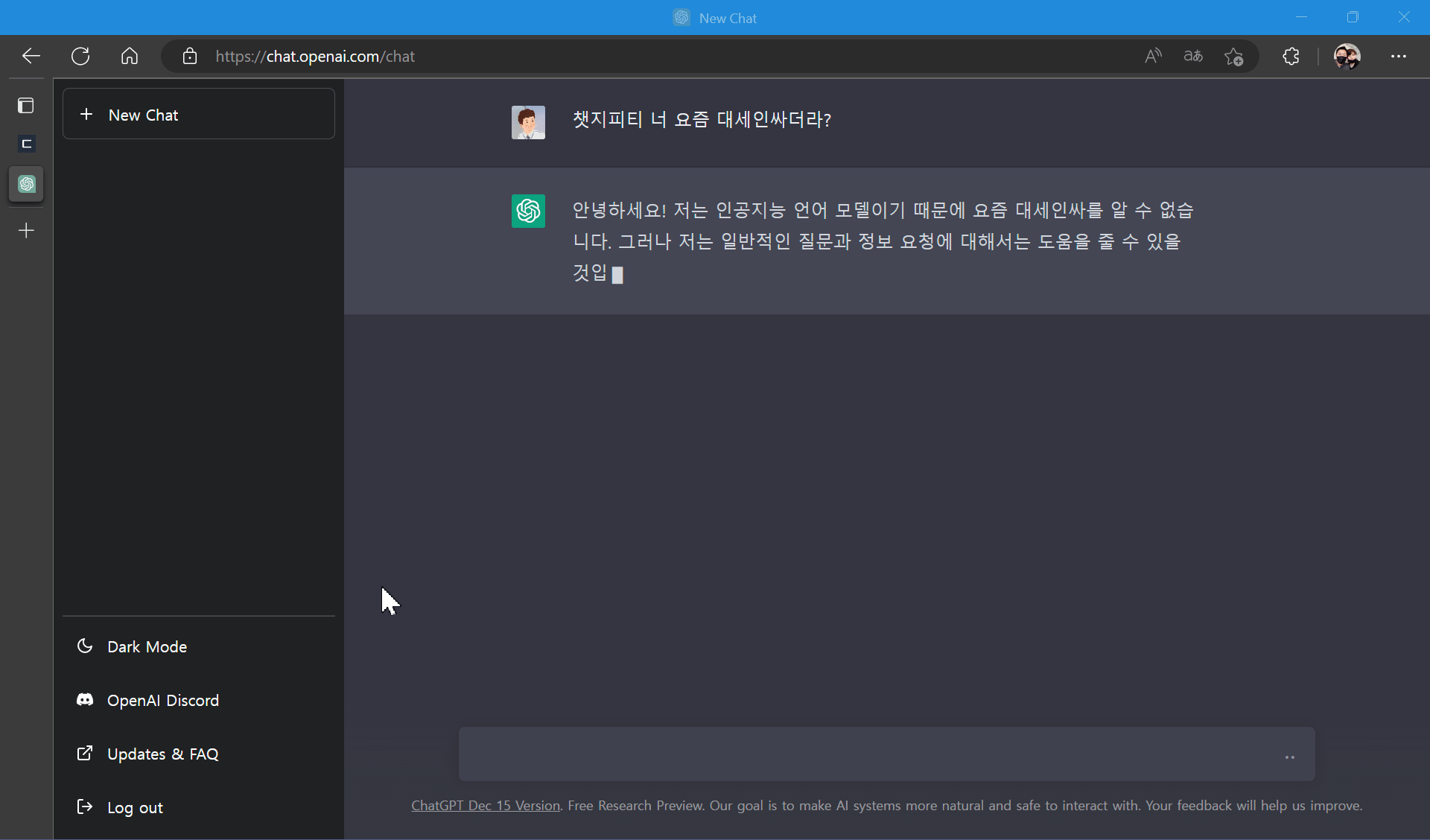Image resolution: width=1430 pixels, height=840 pixels.
Task: Click the ChatGPT Dec 15 Version link
Action: pyautogui.click(x=485, y=806)
